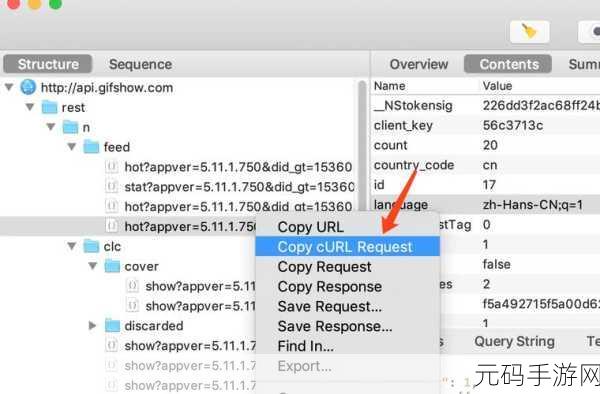Viewport: 600px width, 394px height.
Task: Click the globe icon for api.gifshow.com host
Action: click(28, 87)
